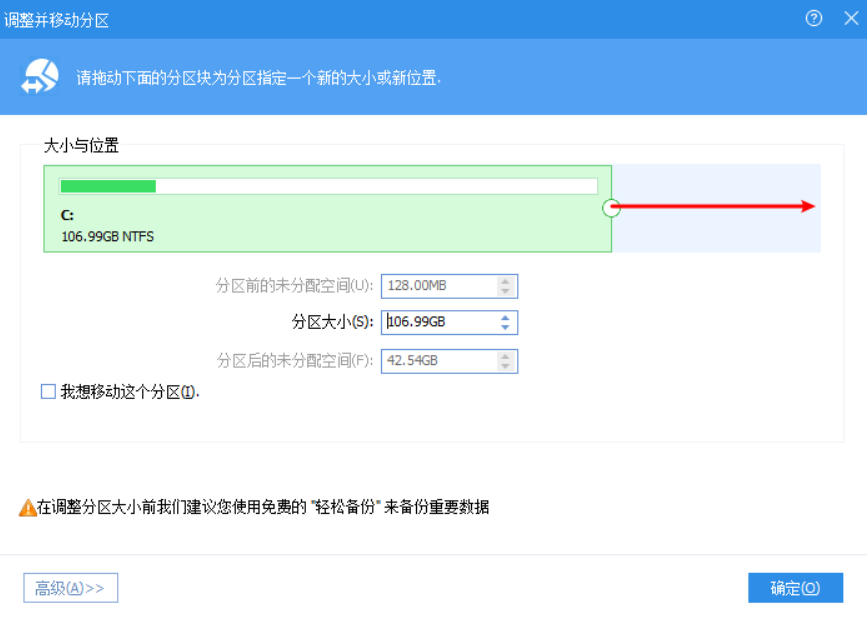This screenshot has height=618, width=867.
Task: Decrease partition size with down arrow
Action: point(505,327)
